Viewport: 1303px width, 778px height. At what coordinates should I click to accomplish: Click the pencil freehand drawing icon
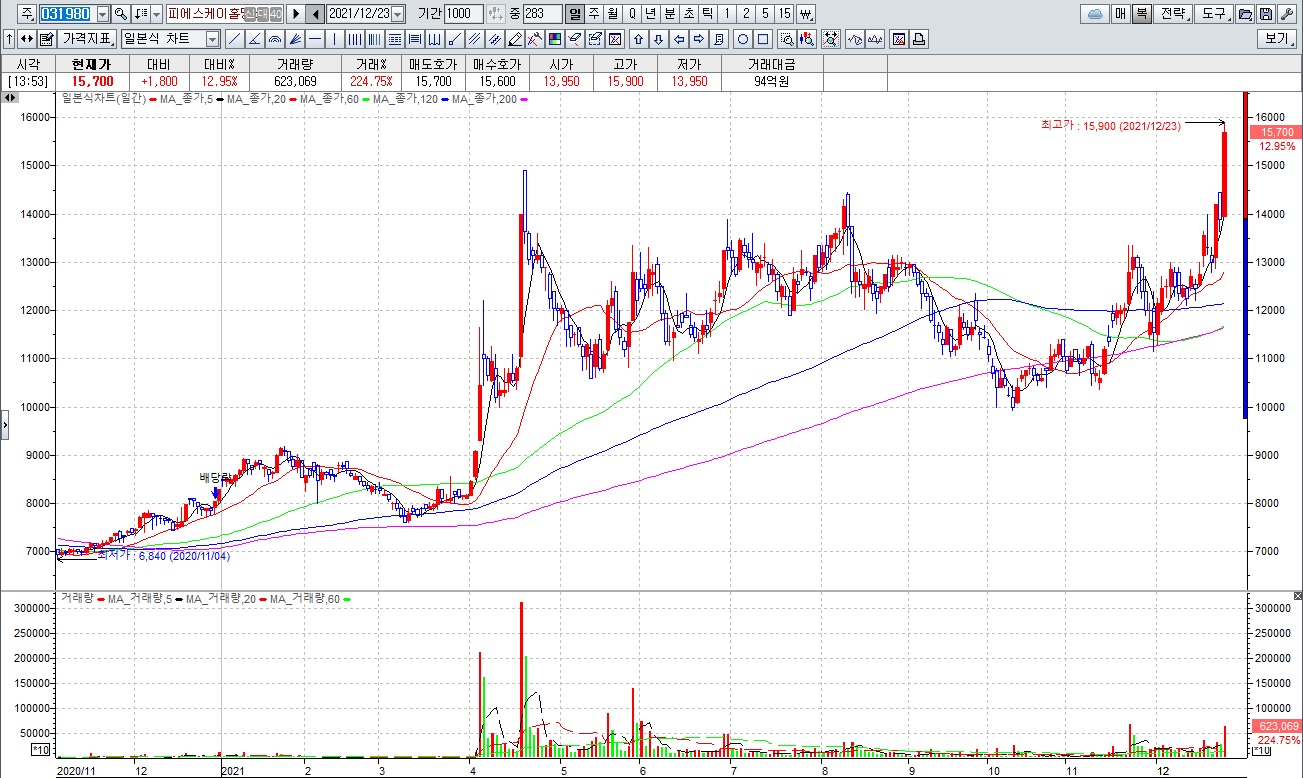click(515, 39)
